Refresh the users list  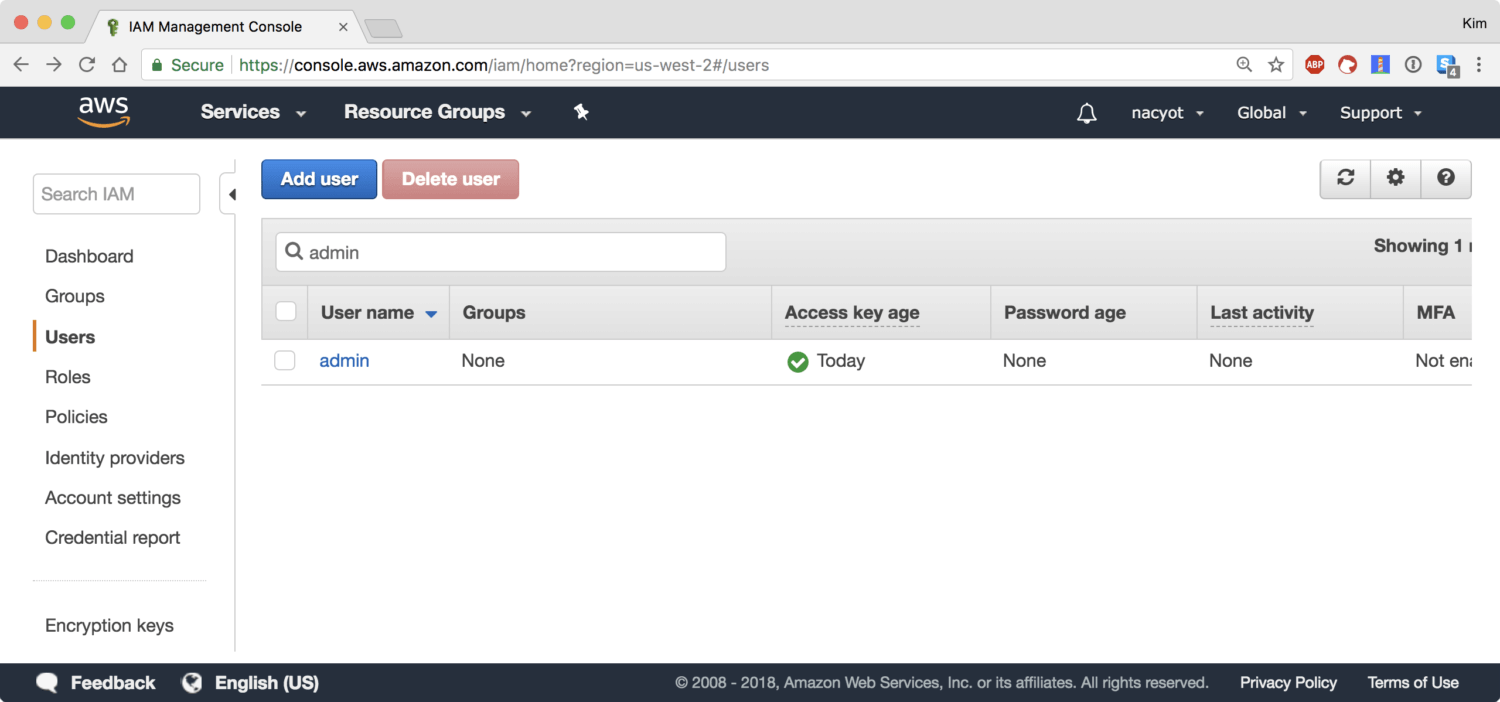pos(1345,178)
